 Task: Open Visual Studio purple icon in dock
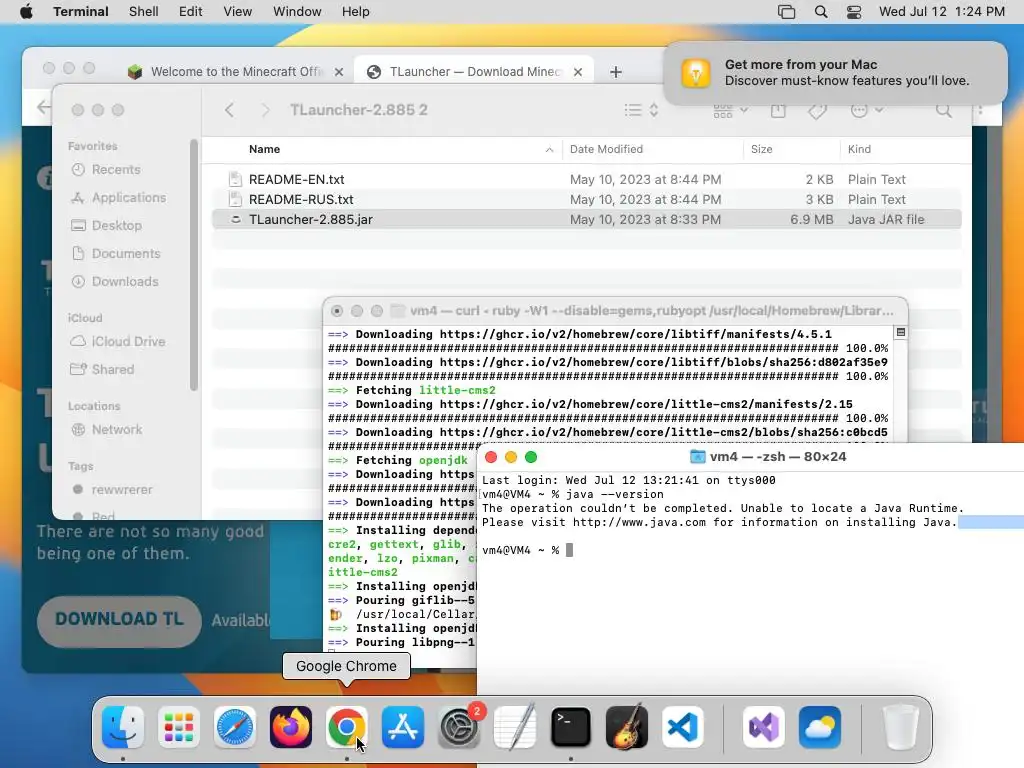(x=764, y=727)
